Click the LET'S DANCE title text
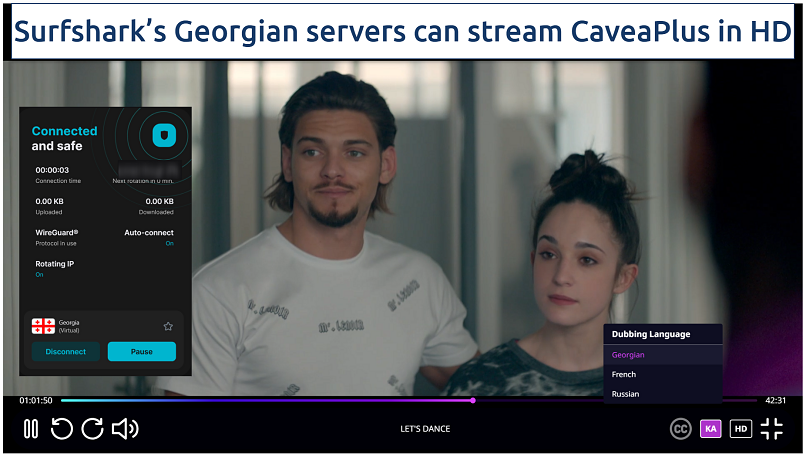806x457 pixels. tap(425, 429)
